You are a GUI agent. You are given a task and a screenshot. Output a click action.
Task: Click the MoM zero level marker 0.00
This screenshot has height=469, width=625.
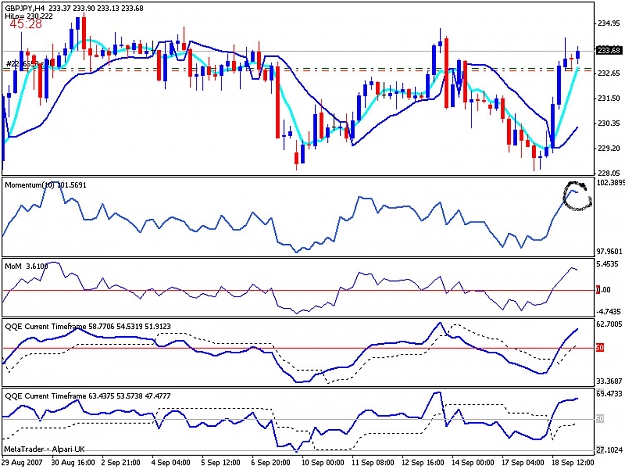[603, 290]
